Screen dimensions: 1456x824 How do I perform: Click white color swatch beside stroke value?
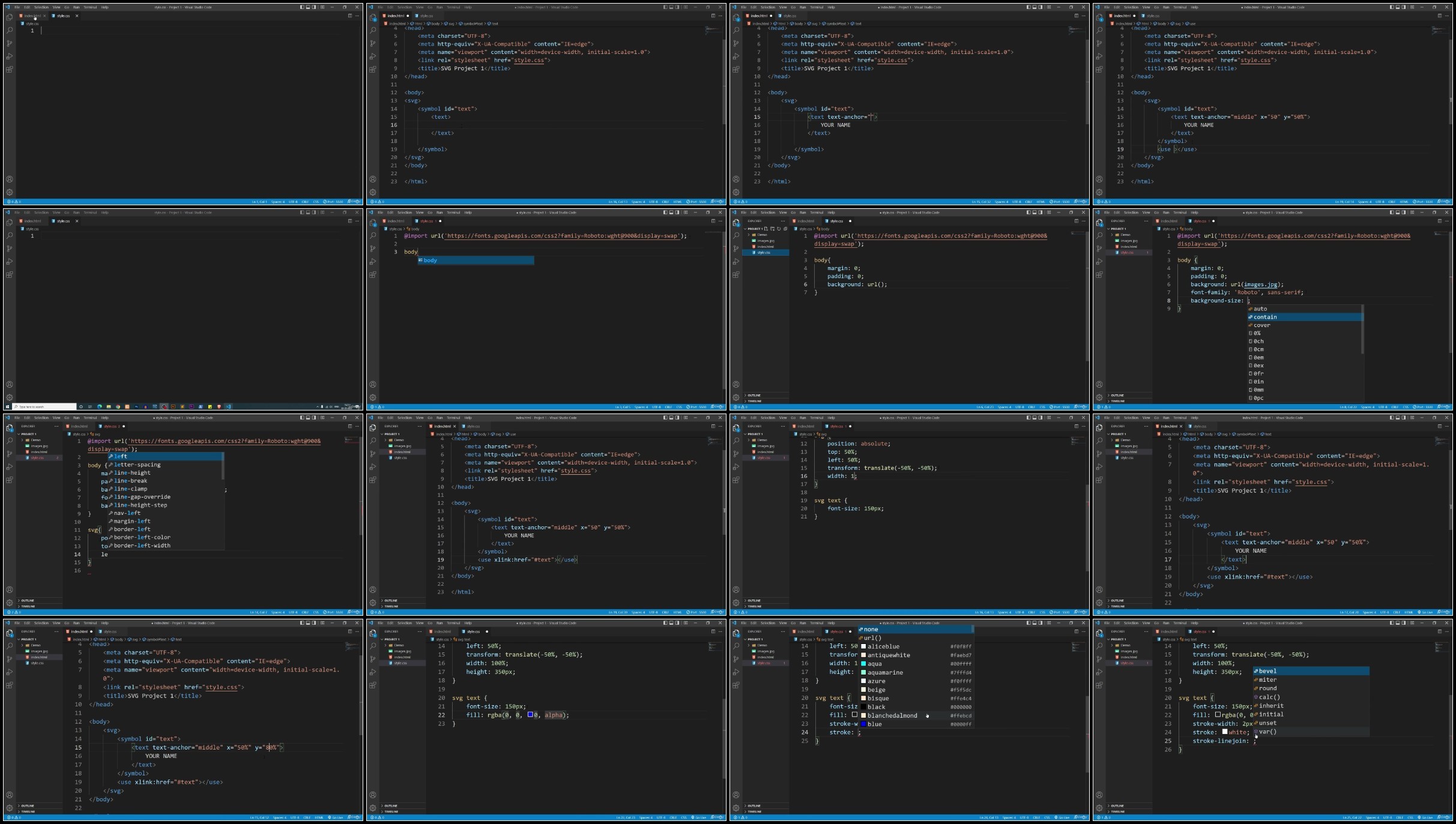1224,732
